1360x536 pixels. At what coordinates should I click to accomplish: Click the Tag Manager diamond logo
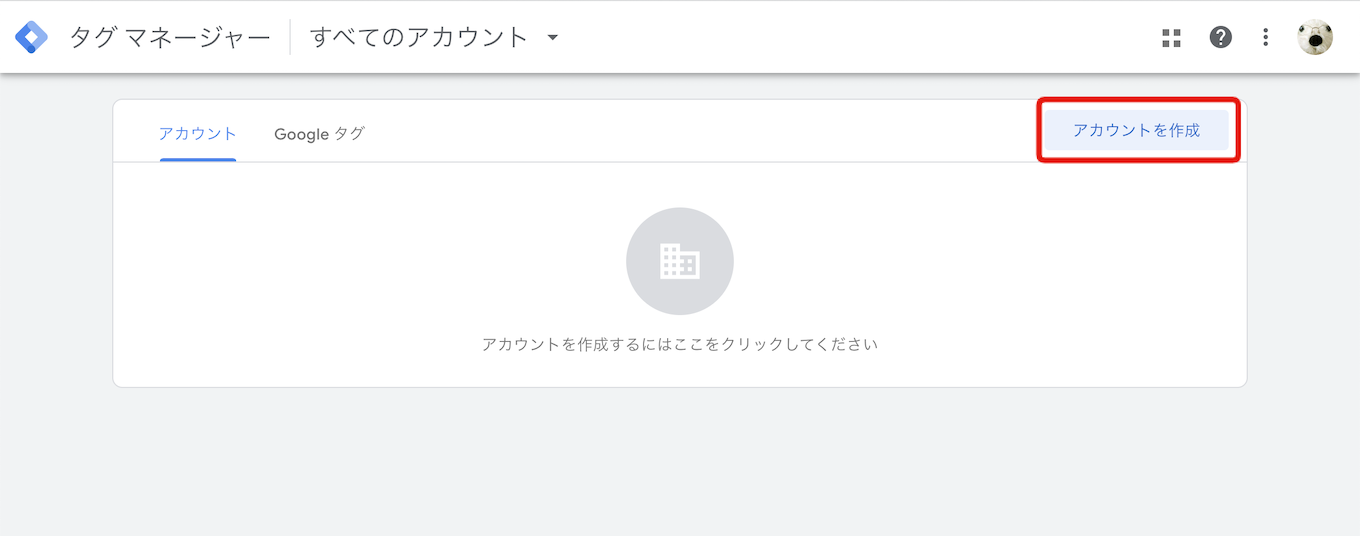[x=31, y=37]
